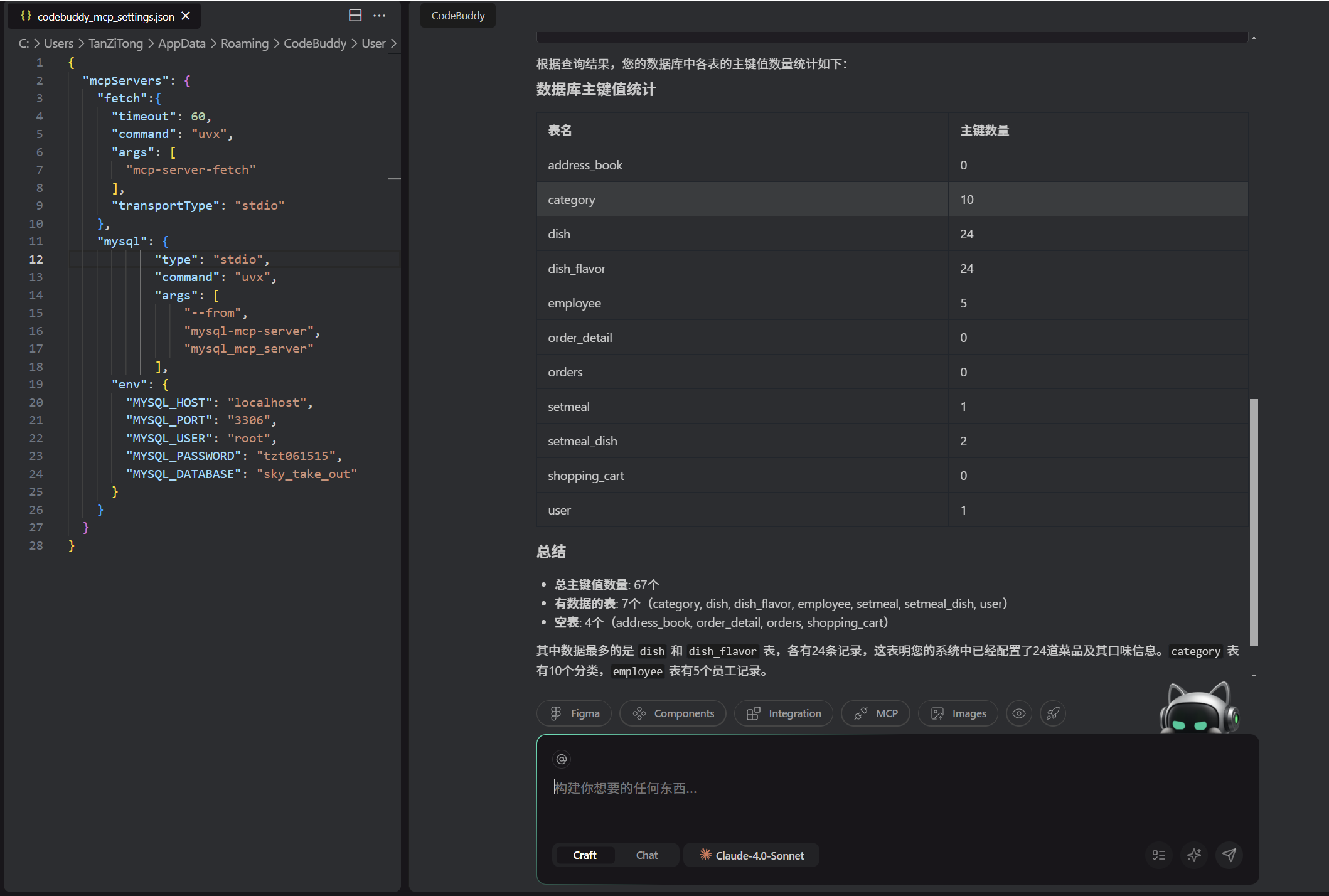
Task: Expand the CodeBuddy breadcrumb folder
Action: [314, 43]
